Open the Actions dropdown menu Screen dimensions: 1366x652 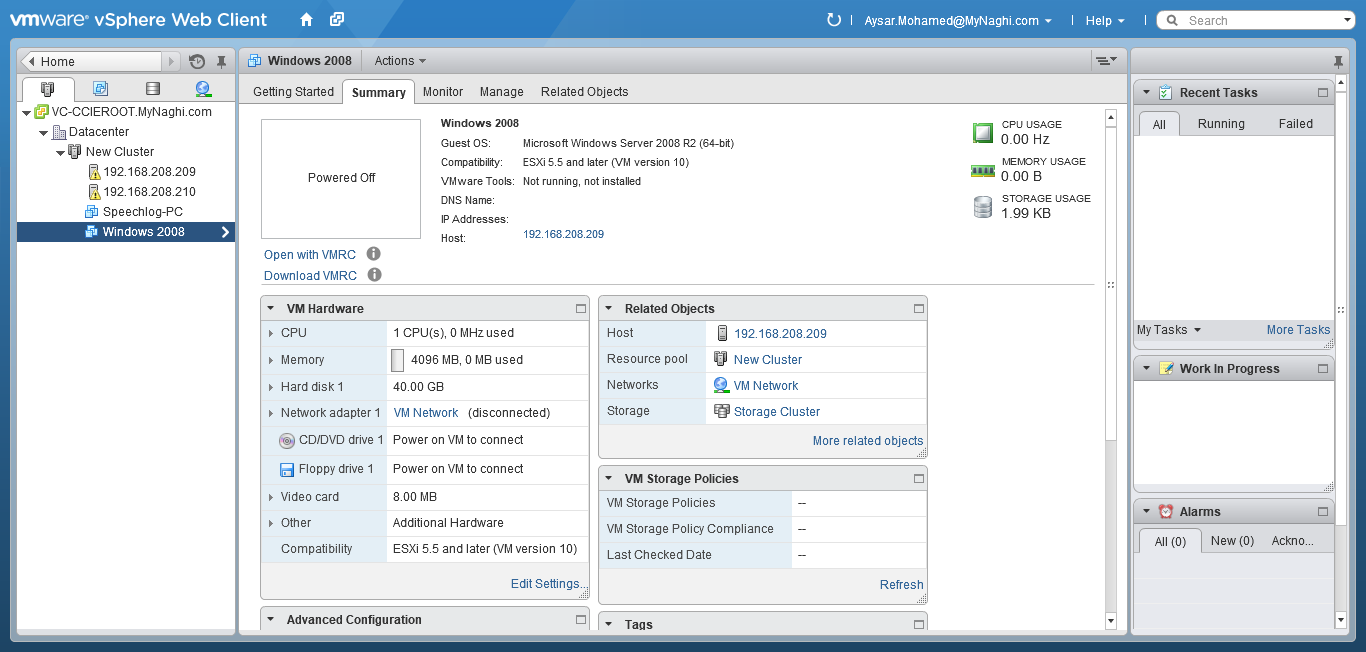[400, 61]
